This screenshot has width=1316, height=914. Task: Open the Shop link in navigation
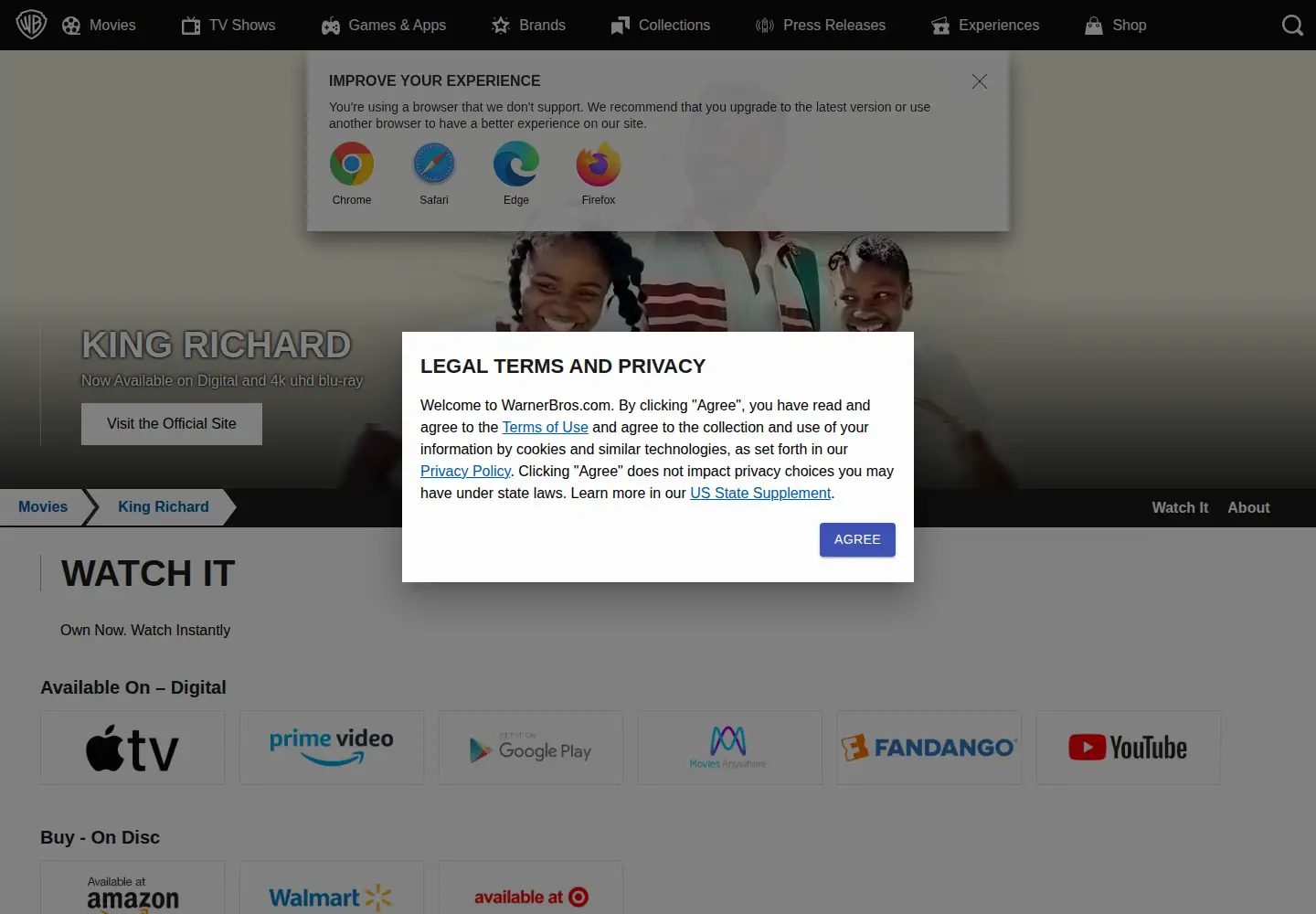[1115, 26]
